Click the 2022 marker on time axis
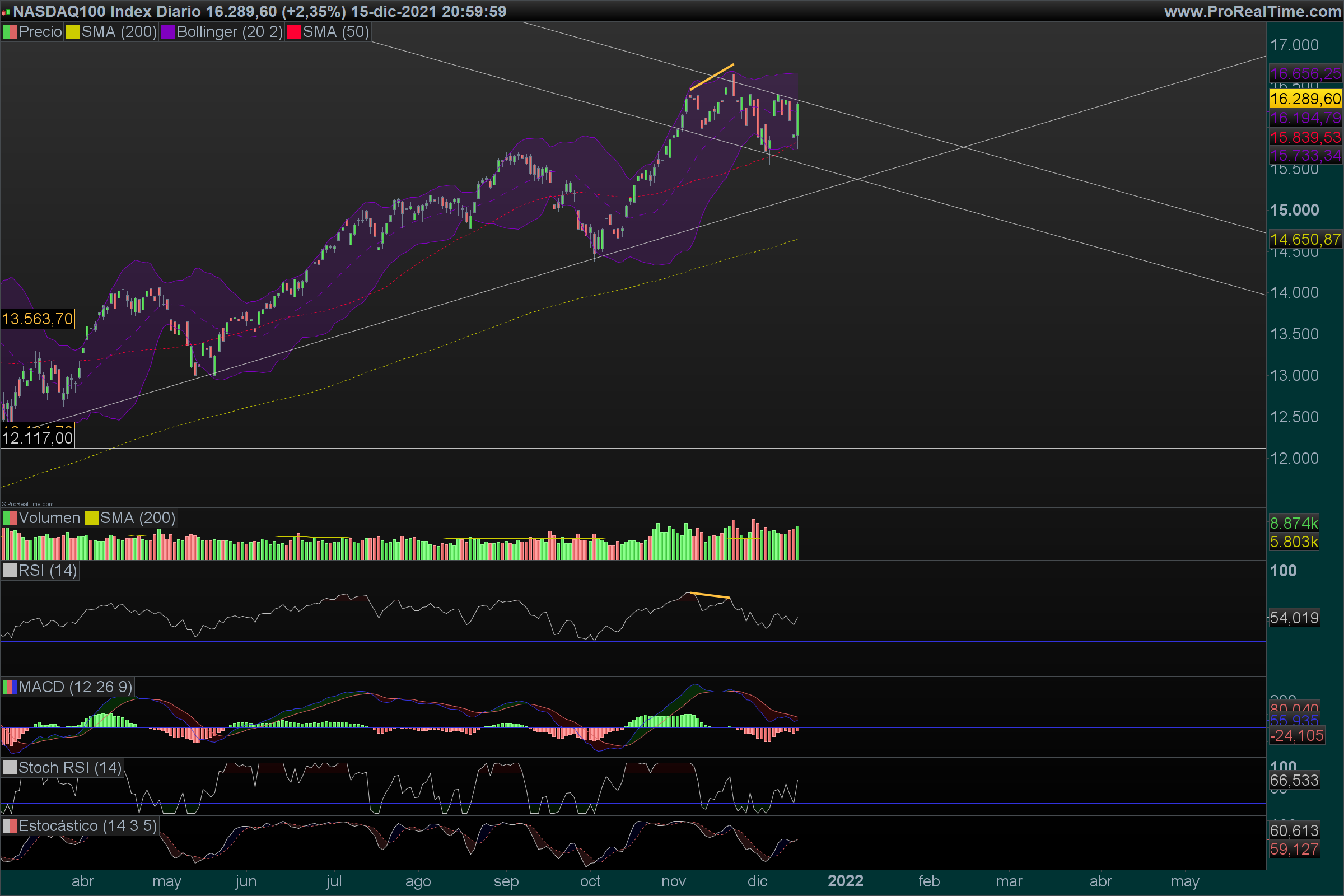Image resolution: width=1344 pixels, height=896 pixels. tap(845, 881)
